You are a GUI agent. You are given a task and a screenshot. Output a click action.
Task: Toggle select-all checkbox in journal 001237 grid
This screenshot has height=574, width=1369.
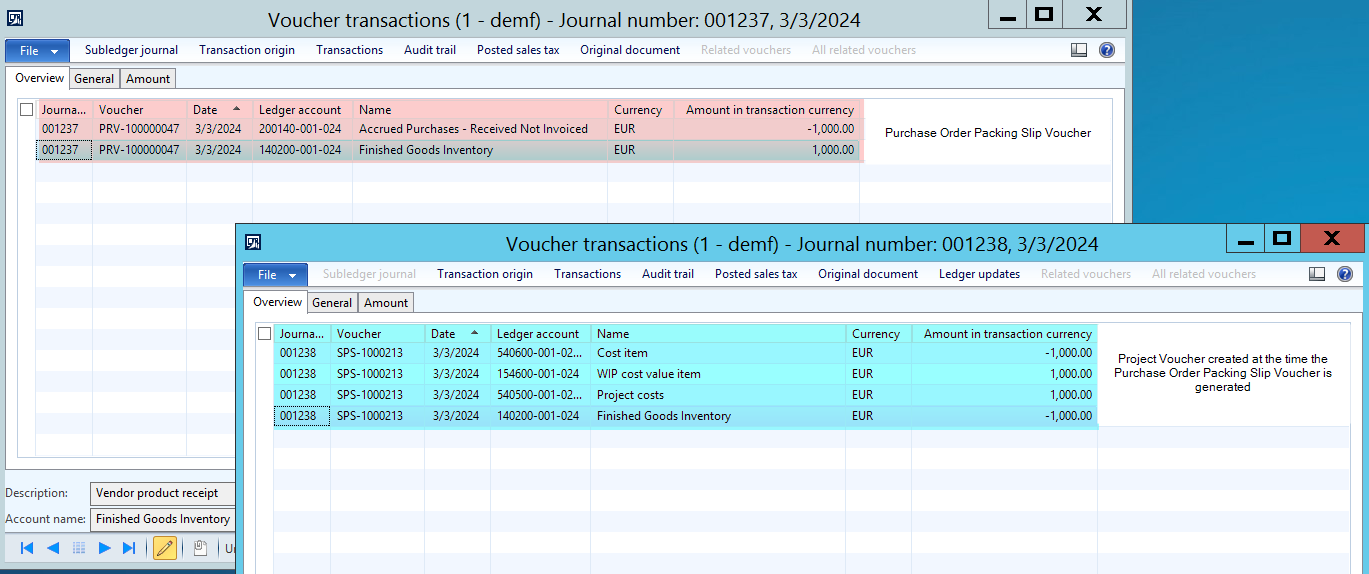click(x=26, y=110)
